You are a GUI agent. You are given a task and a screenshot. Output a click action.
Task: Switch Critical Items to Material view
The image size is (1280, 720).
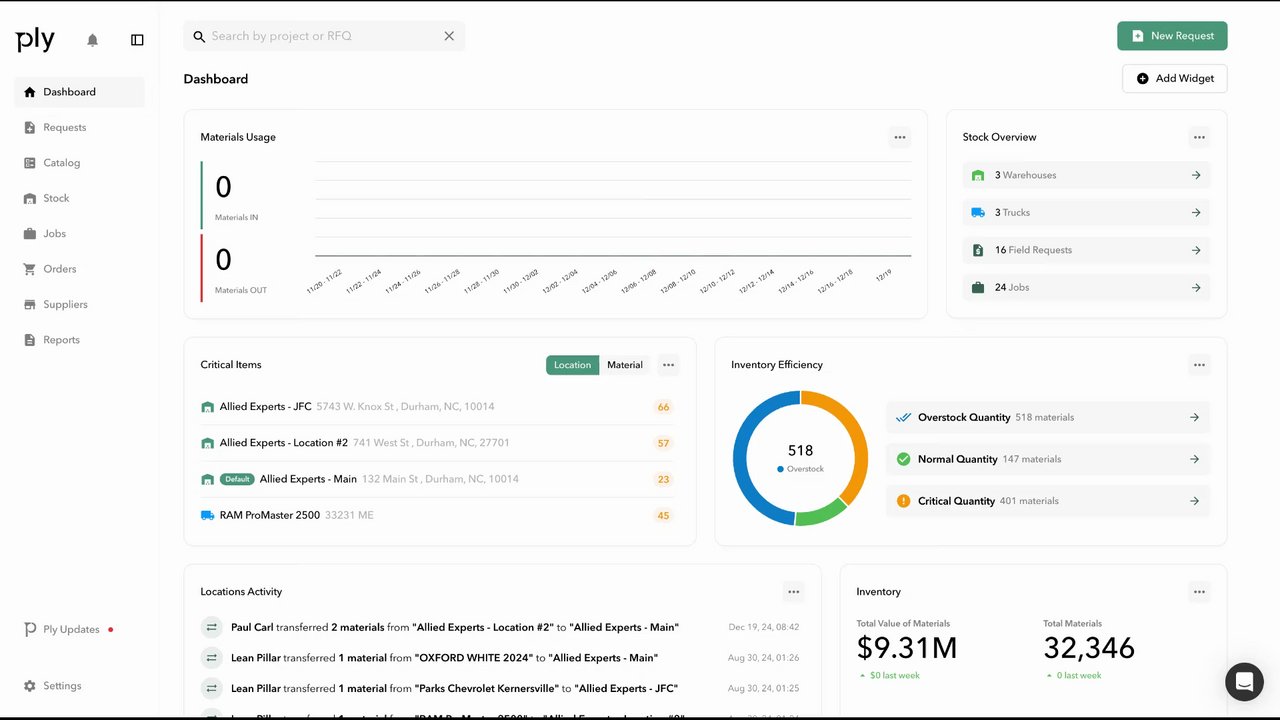(x=625, y=365)
